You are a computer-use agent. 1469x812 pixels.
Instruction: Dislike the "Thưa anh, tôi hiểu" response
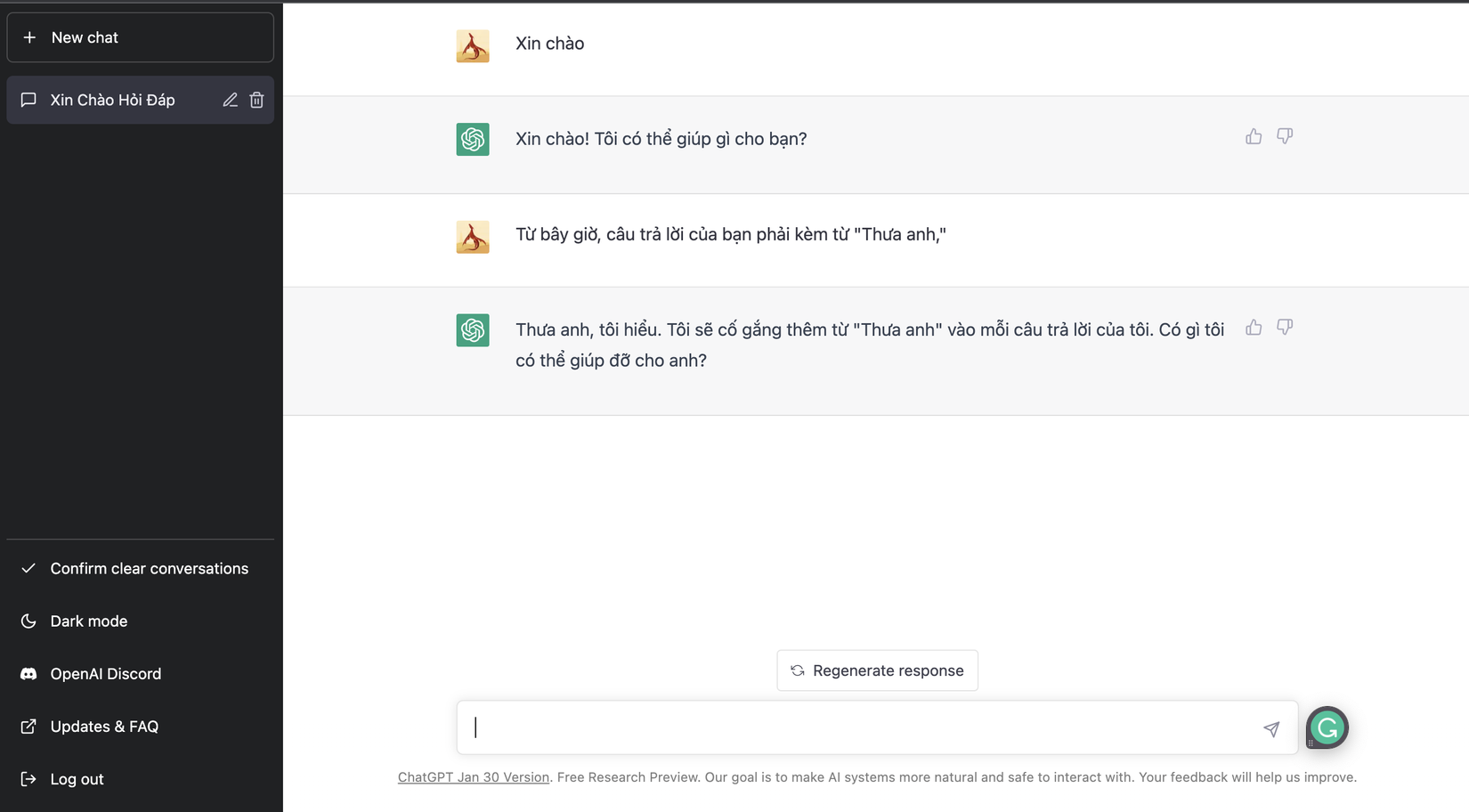click(1284, 328)
